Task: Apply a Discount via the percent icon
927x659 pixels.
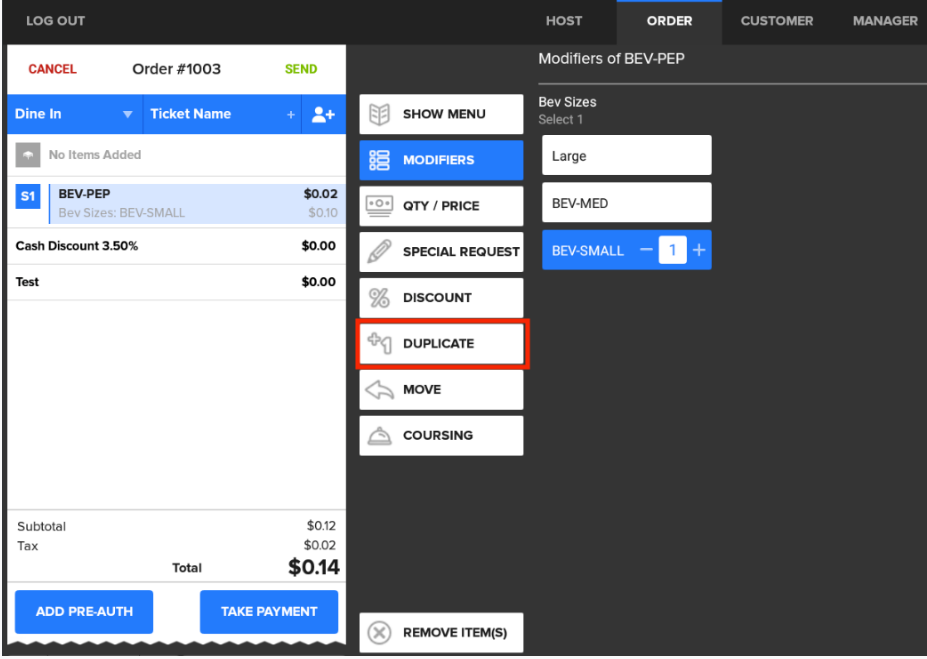Action: [x=380, y=297]
